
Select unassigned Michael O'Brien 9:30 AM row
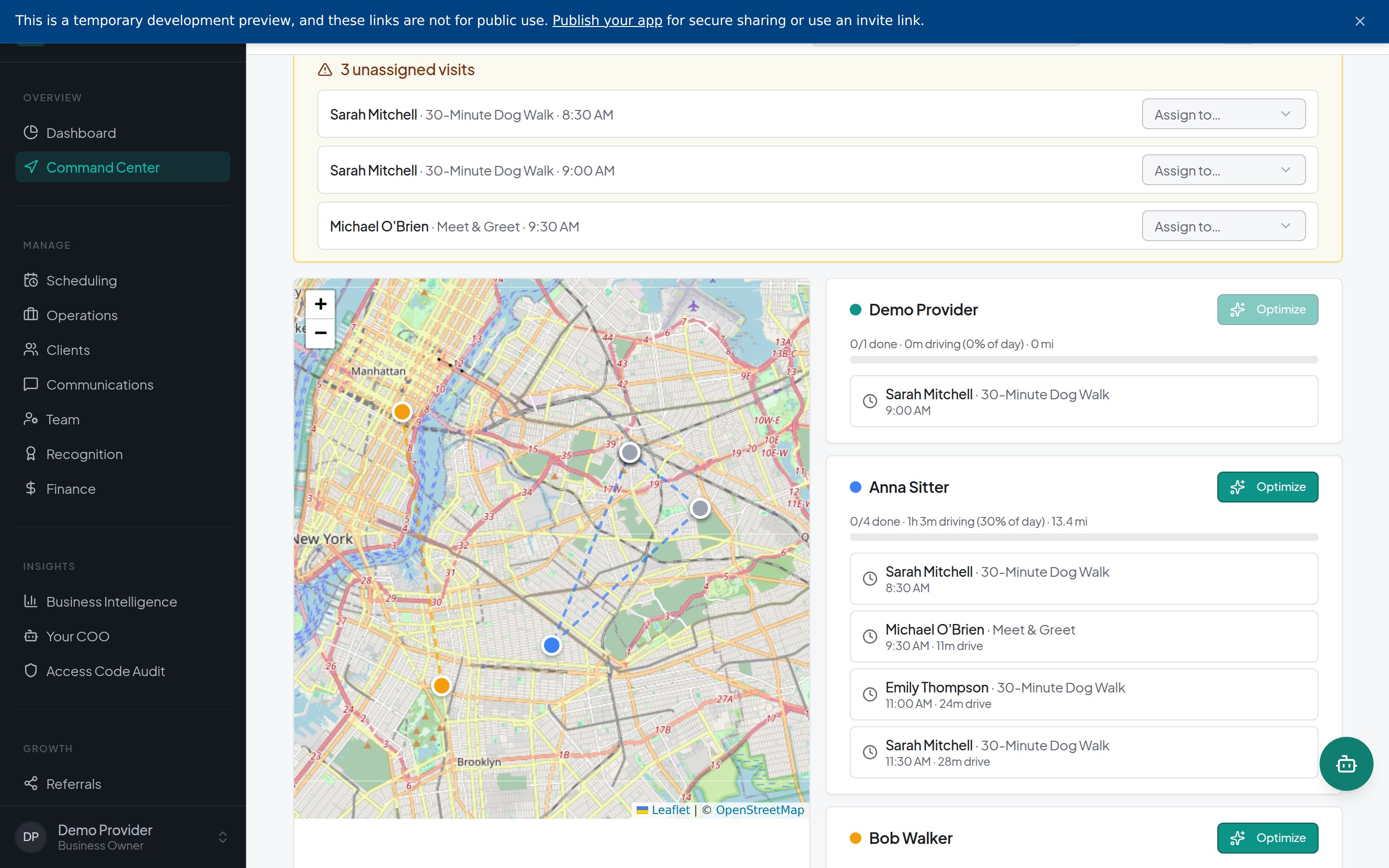[817, 226]
